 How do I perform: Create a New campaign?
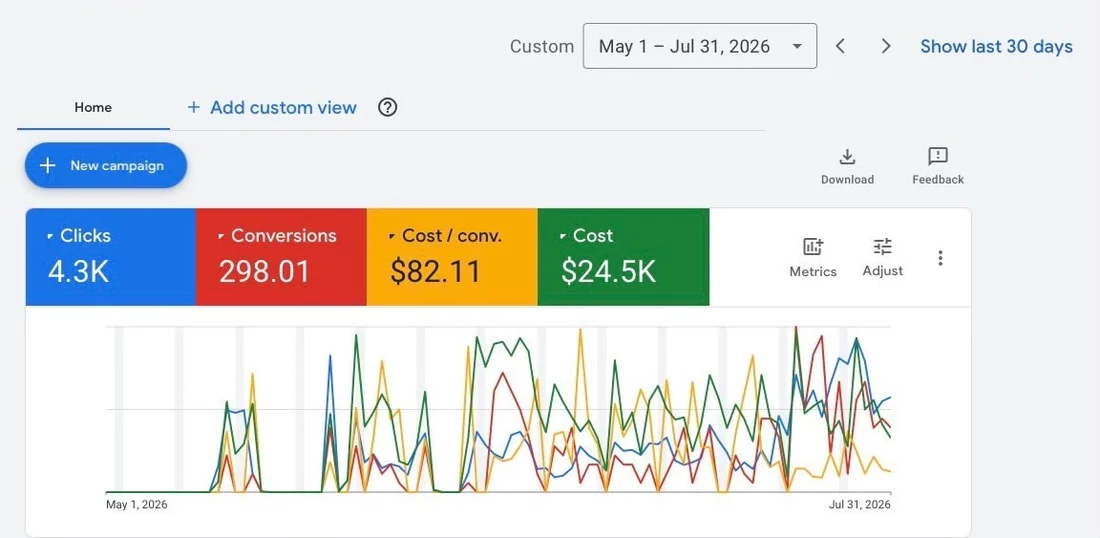click(106, 166)
